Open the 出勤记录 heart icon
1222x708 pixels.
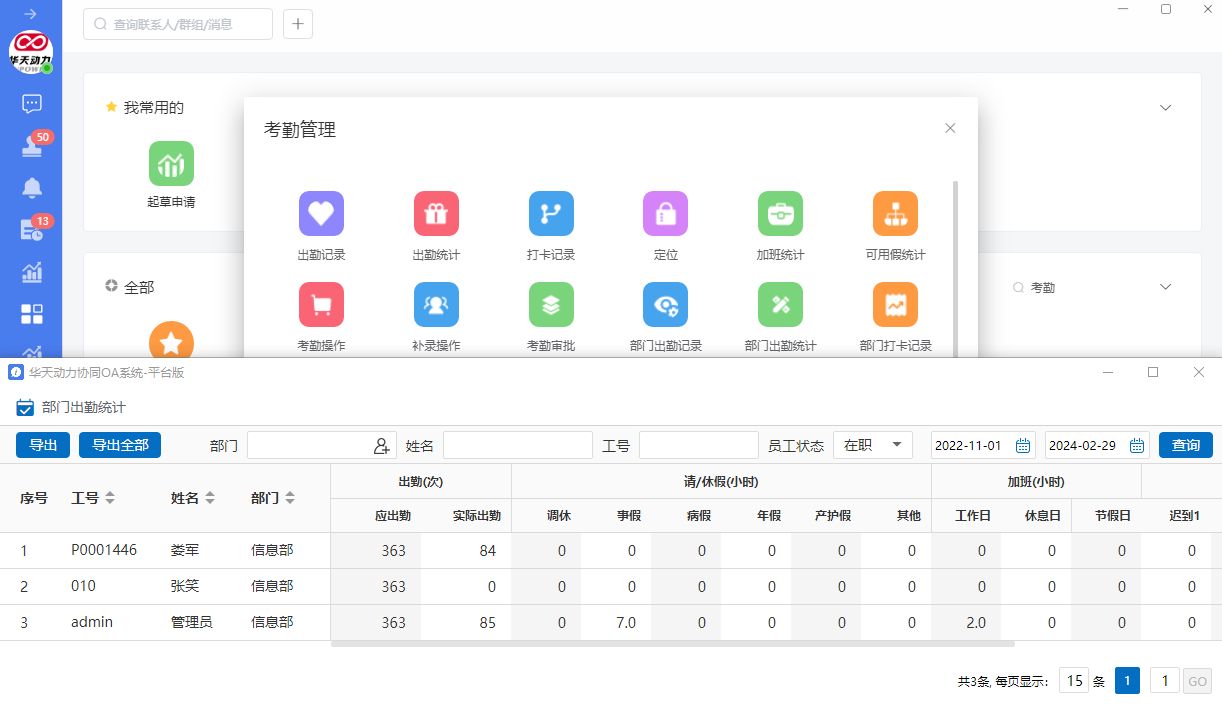321,214
